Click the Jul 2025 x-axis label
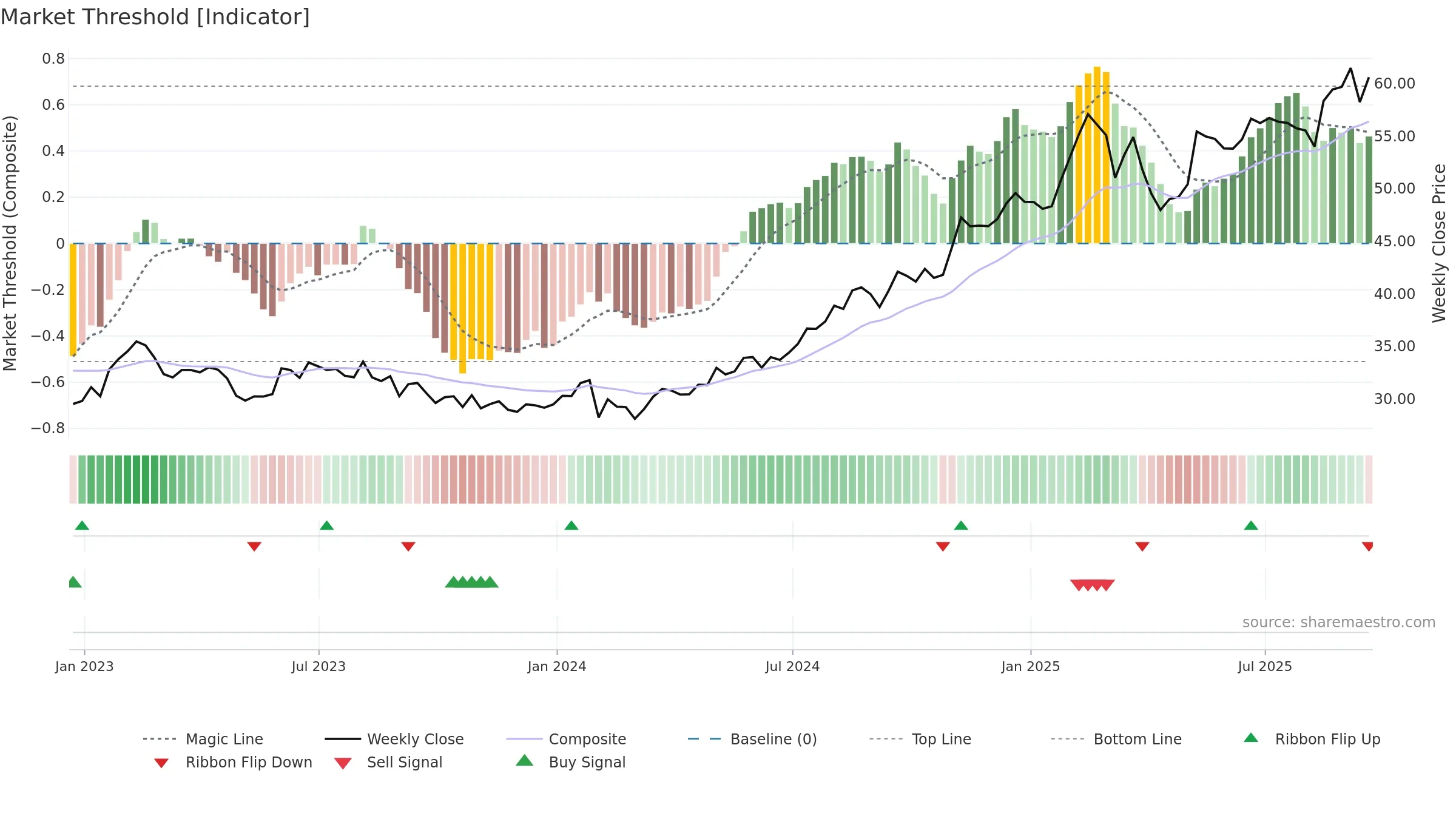 click(x=1265, y=667)
